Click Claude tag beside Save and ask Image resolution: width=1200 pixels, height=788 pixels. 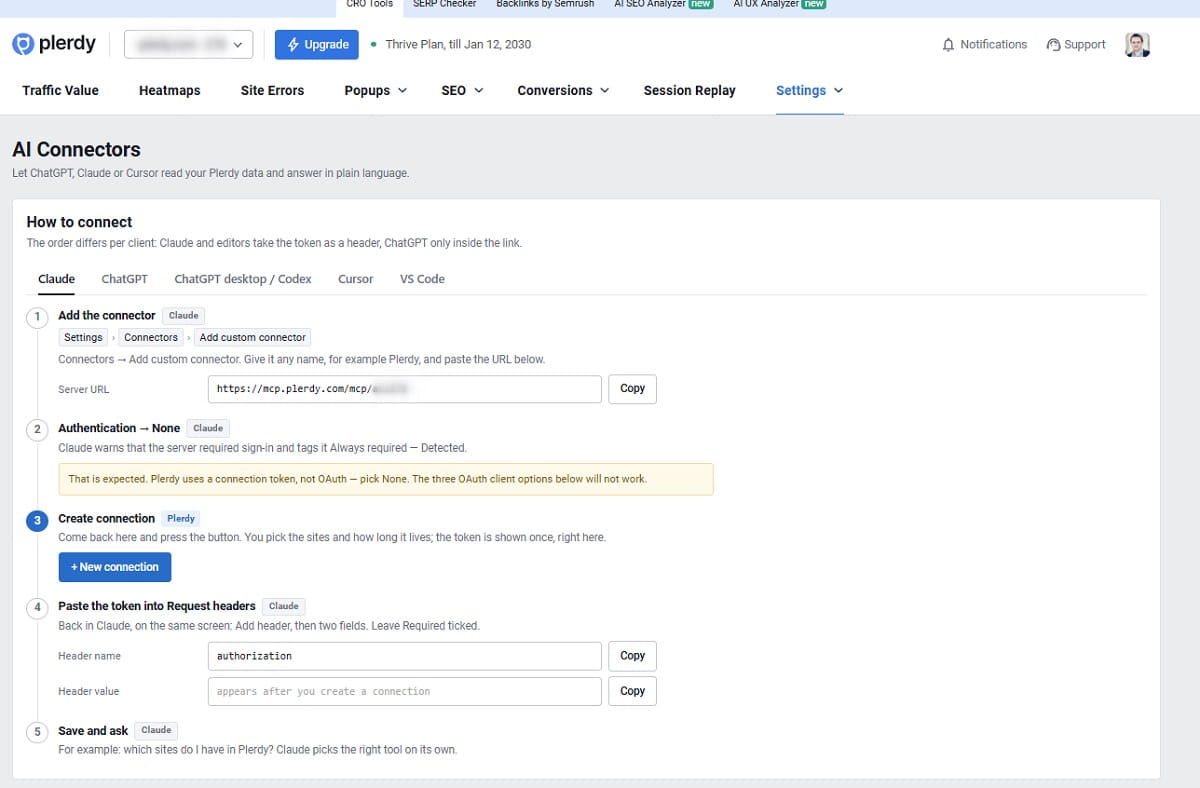(x=157, y=731)
